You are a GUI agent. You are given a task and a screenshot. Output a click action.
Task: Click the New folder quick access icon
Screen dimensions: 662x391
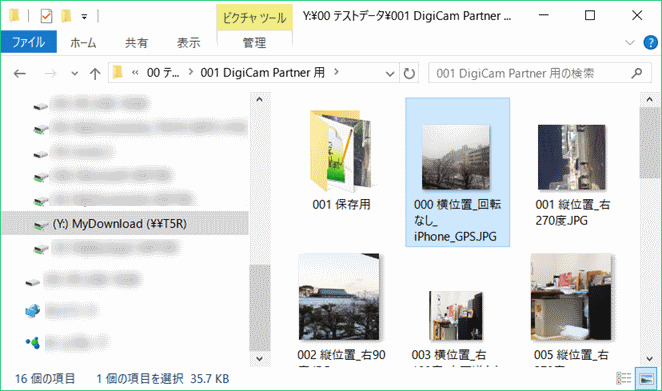tap(66, 16)
